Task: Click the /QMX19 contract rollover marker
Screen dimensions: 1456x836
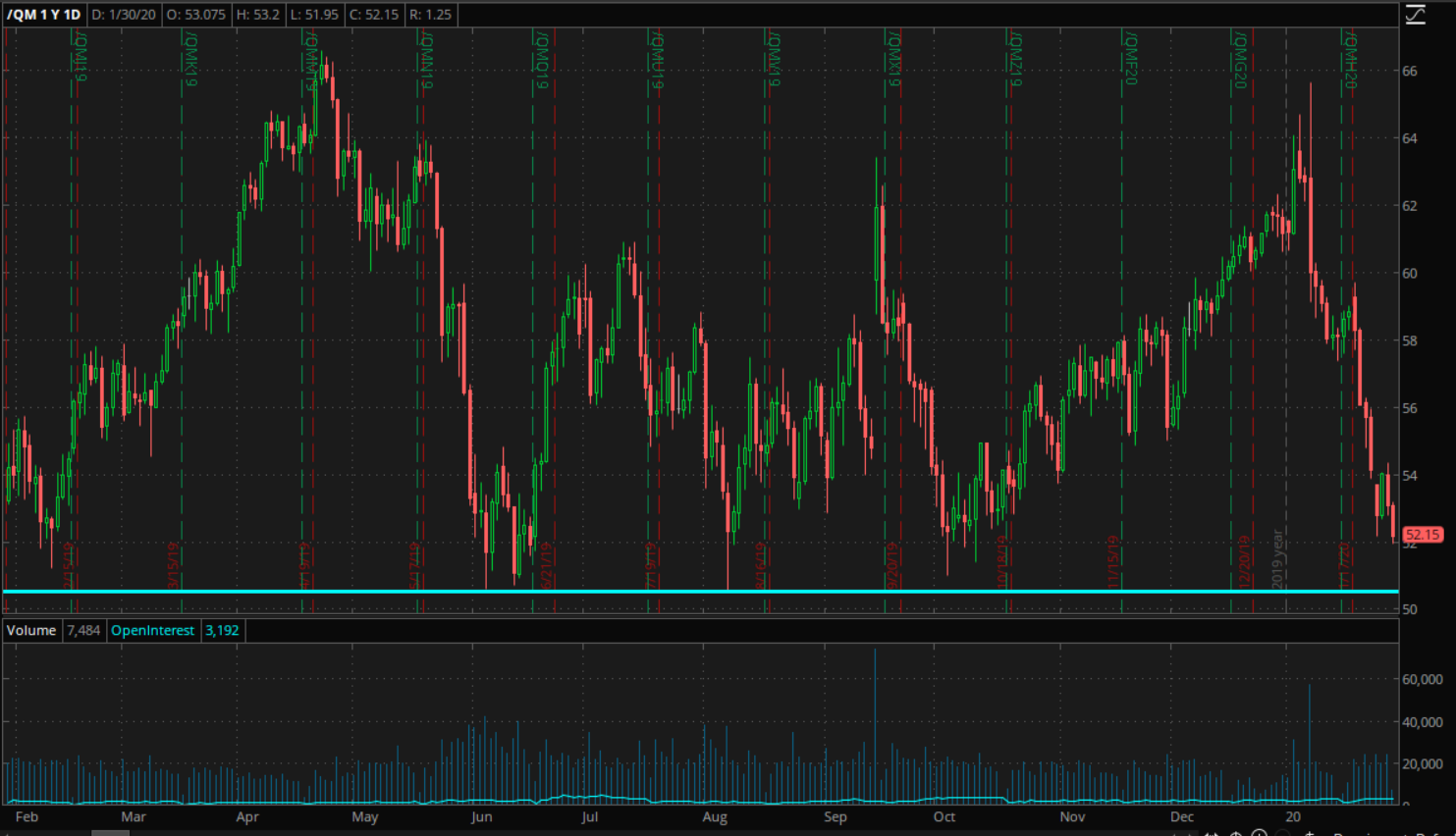Action: [894, 59]
